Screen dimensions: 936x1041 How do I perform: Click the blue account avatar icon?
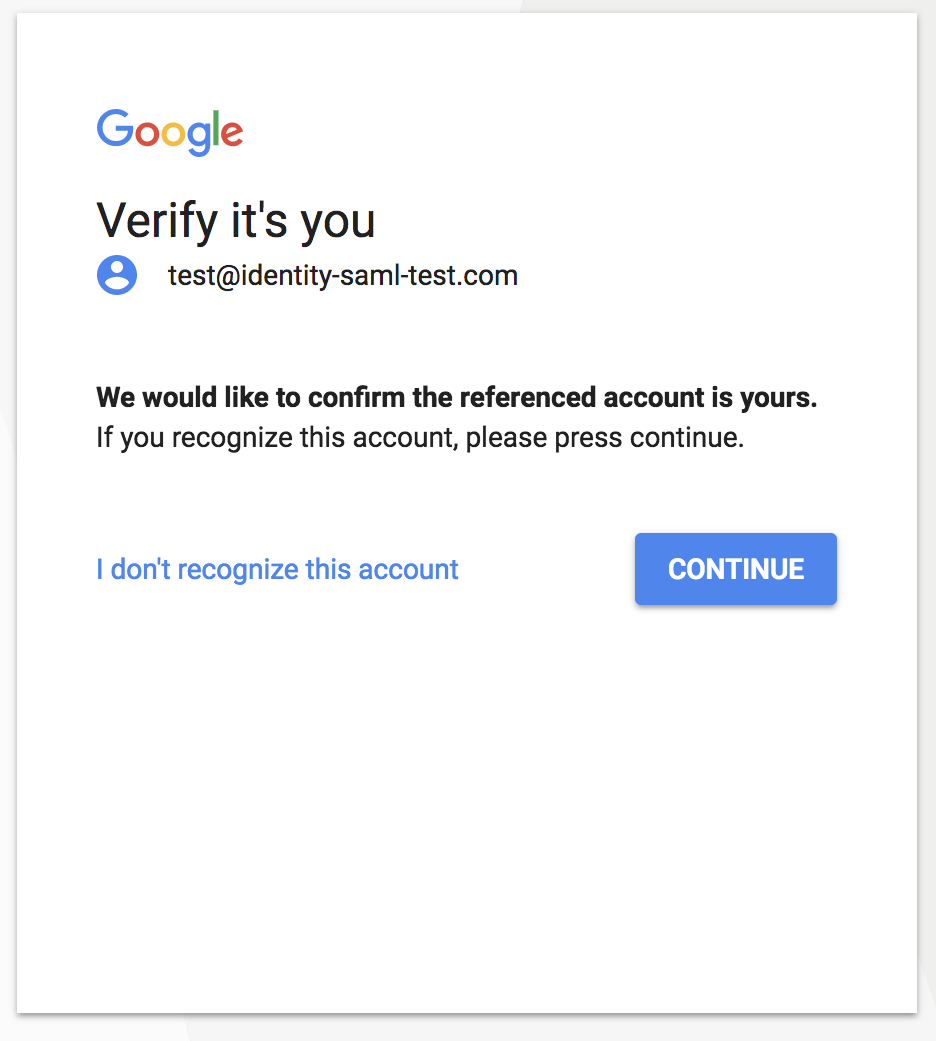coord(117,274)
